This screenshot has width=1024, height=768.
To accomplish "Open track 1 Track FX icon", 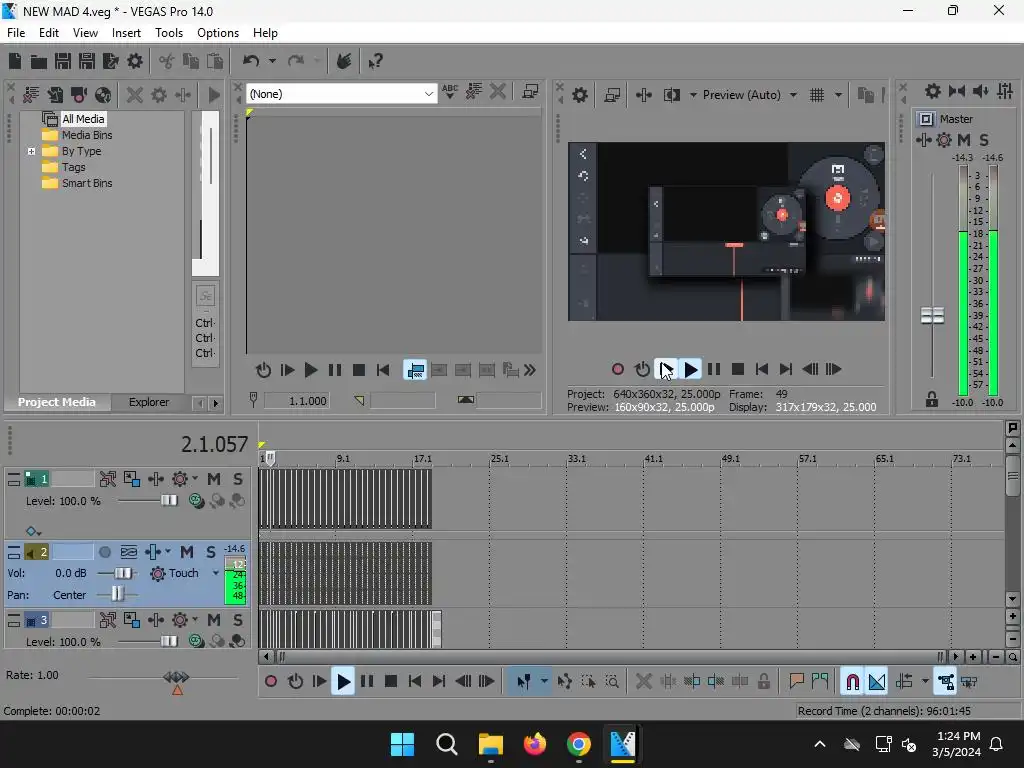I will [x=155, y=479].
